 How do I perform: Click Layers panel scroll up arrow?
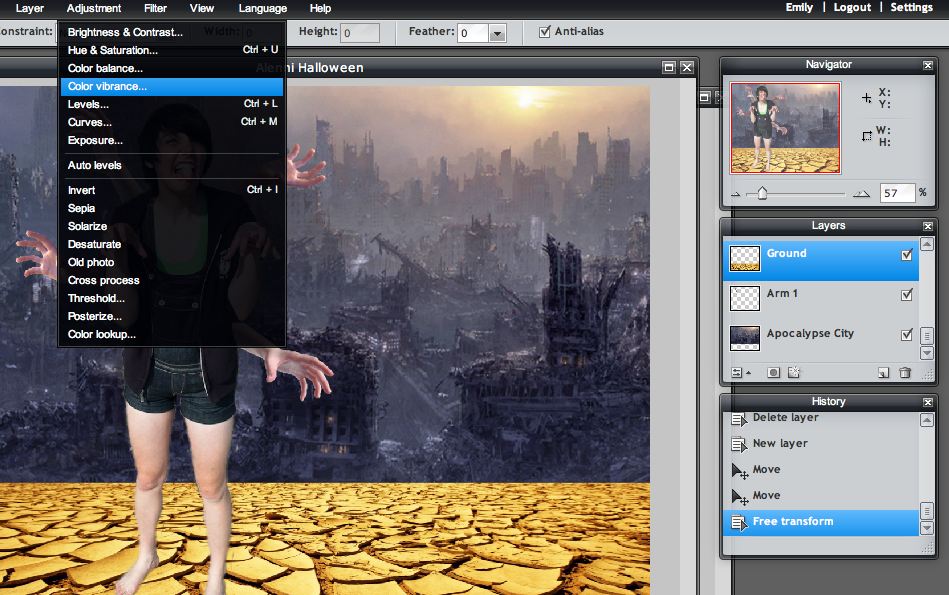coord(927,245)
